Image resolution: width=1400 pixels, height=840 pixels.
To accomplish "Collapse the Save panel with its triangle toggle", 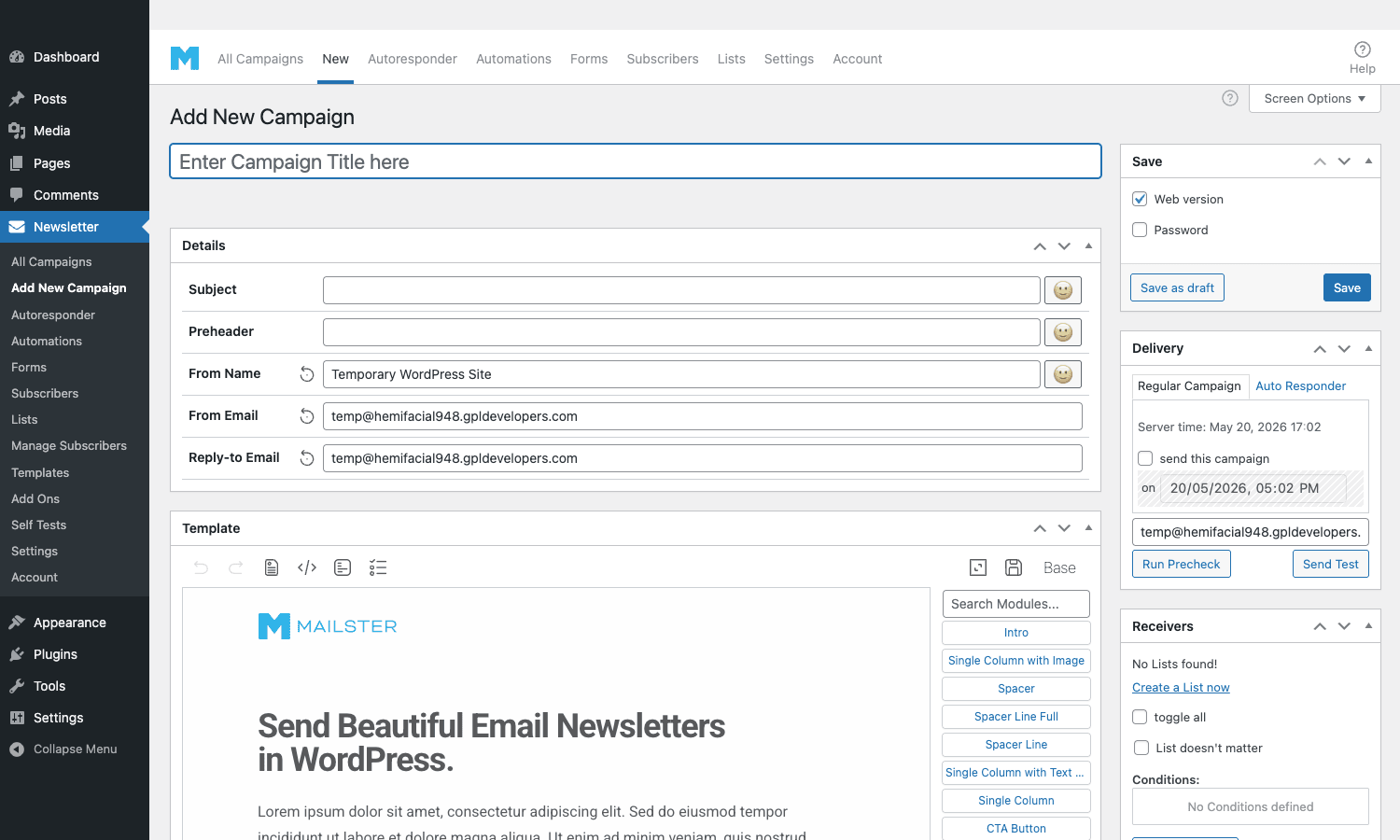I will point(1368,161).
